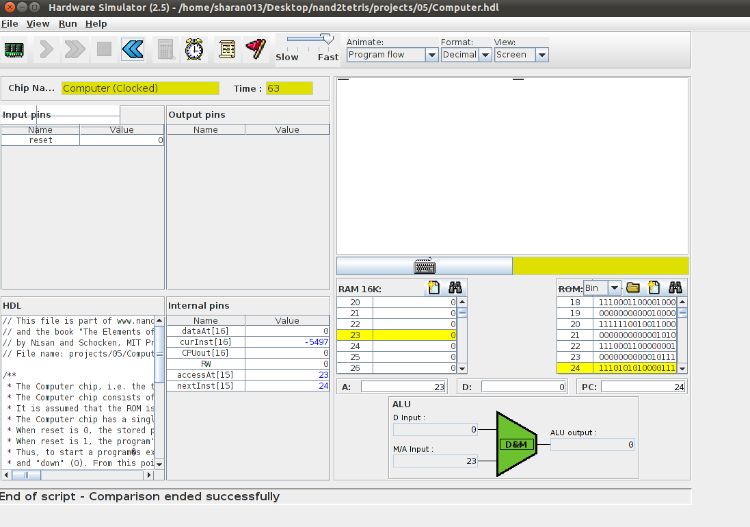Click the RAM 16K binoculars search icon
750x527 pixels.
[454, 289]
